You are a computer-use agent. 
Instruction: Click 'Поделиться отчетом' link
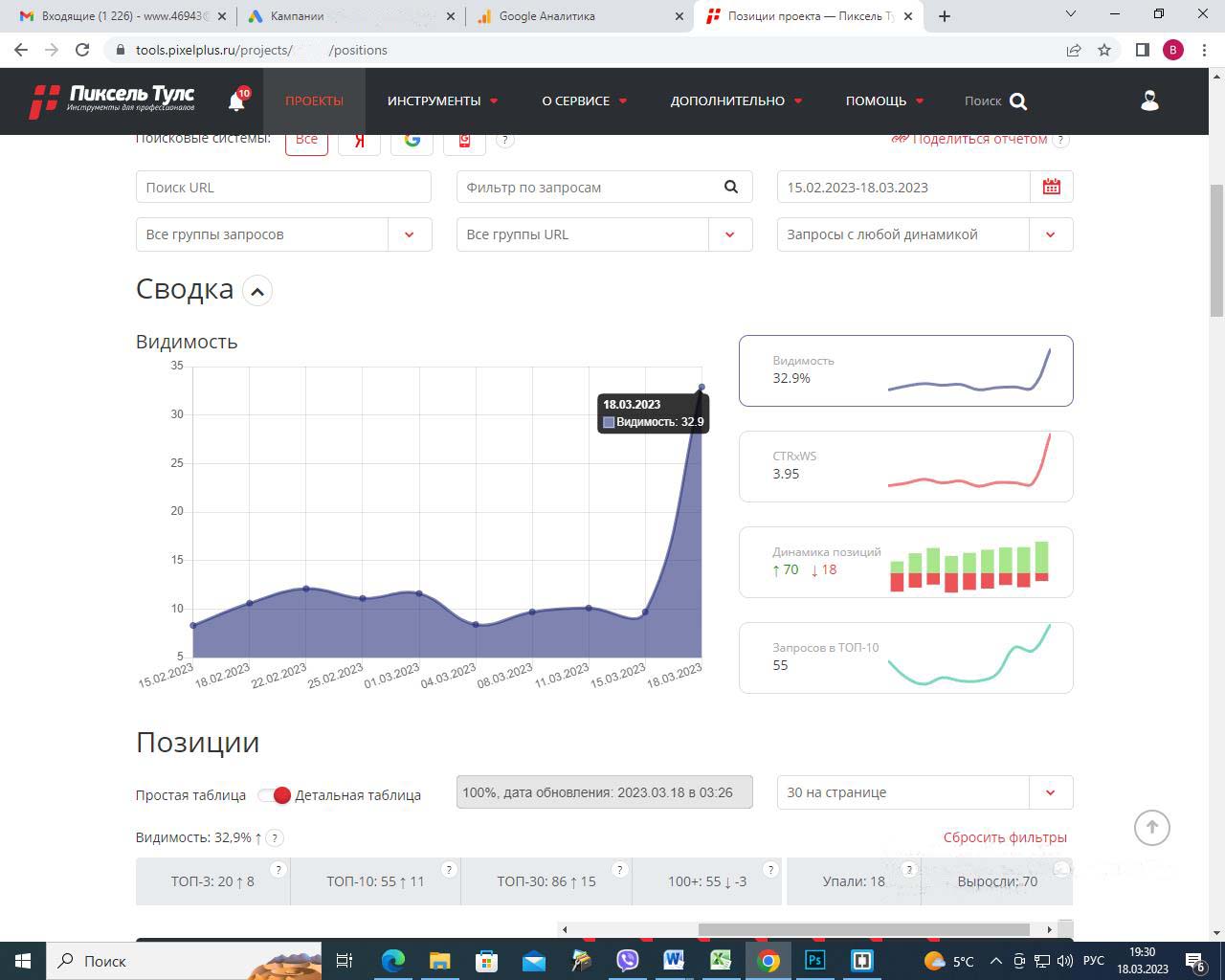[x=978, y=141]
